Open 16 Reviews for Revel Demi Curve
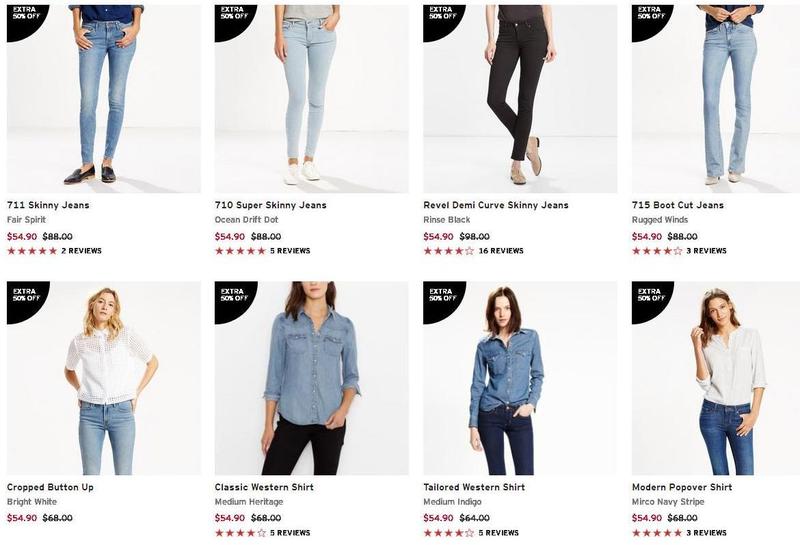800x545 pixels. pyautogui.click(x=501, y=251)
